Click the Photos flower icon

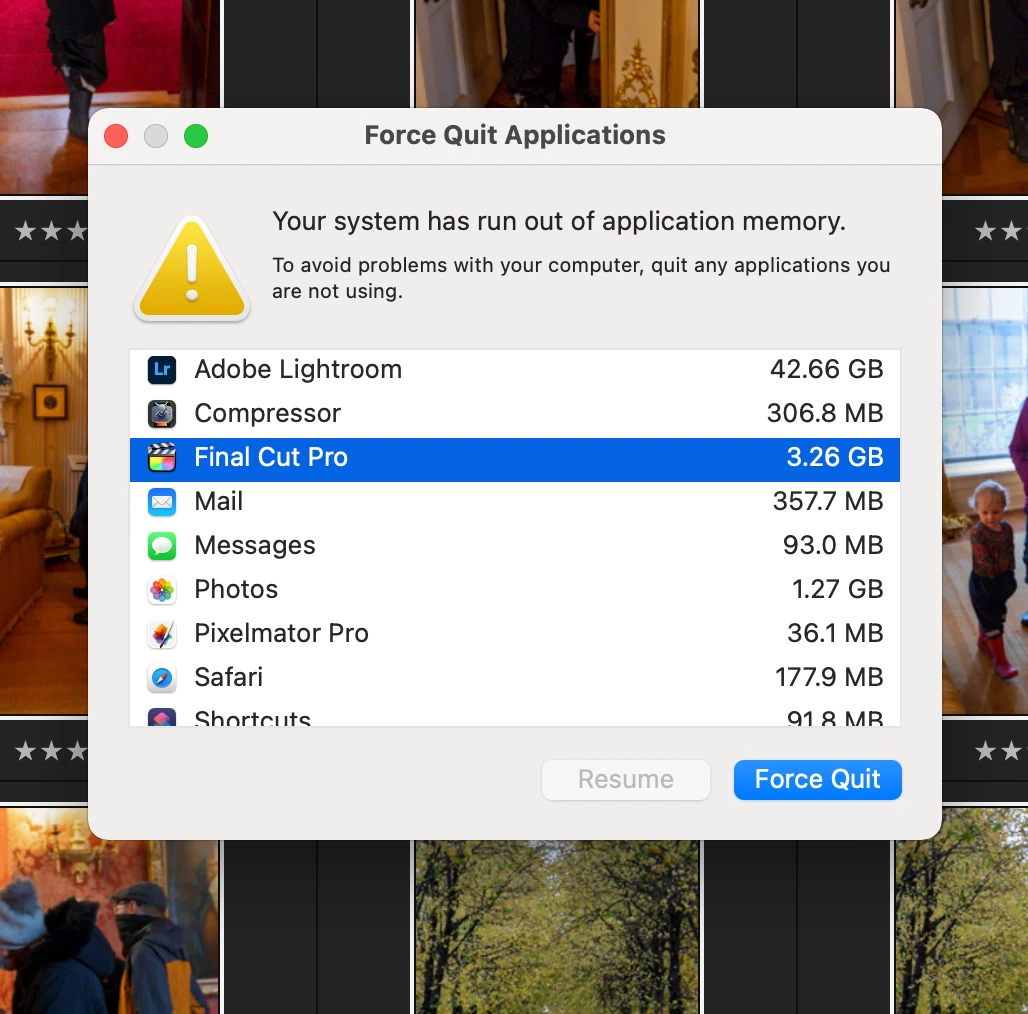(161, 590)
